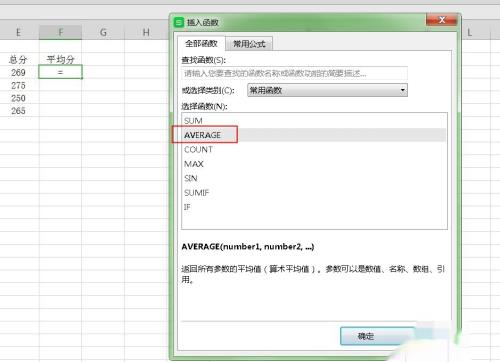Screen dimensions: 500x362
Task: Click the 确定 button
Action: click(x=378, y=336)
